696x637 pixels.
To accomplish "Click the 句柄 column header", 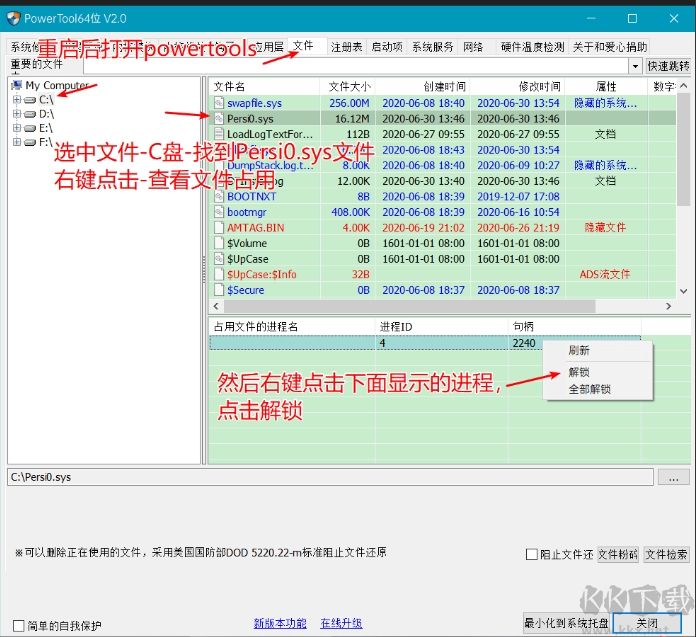I will pyautogui.click(x=574, y=327).
